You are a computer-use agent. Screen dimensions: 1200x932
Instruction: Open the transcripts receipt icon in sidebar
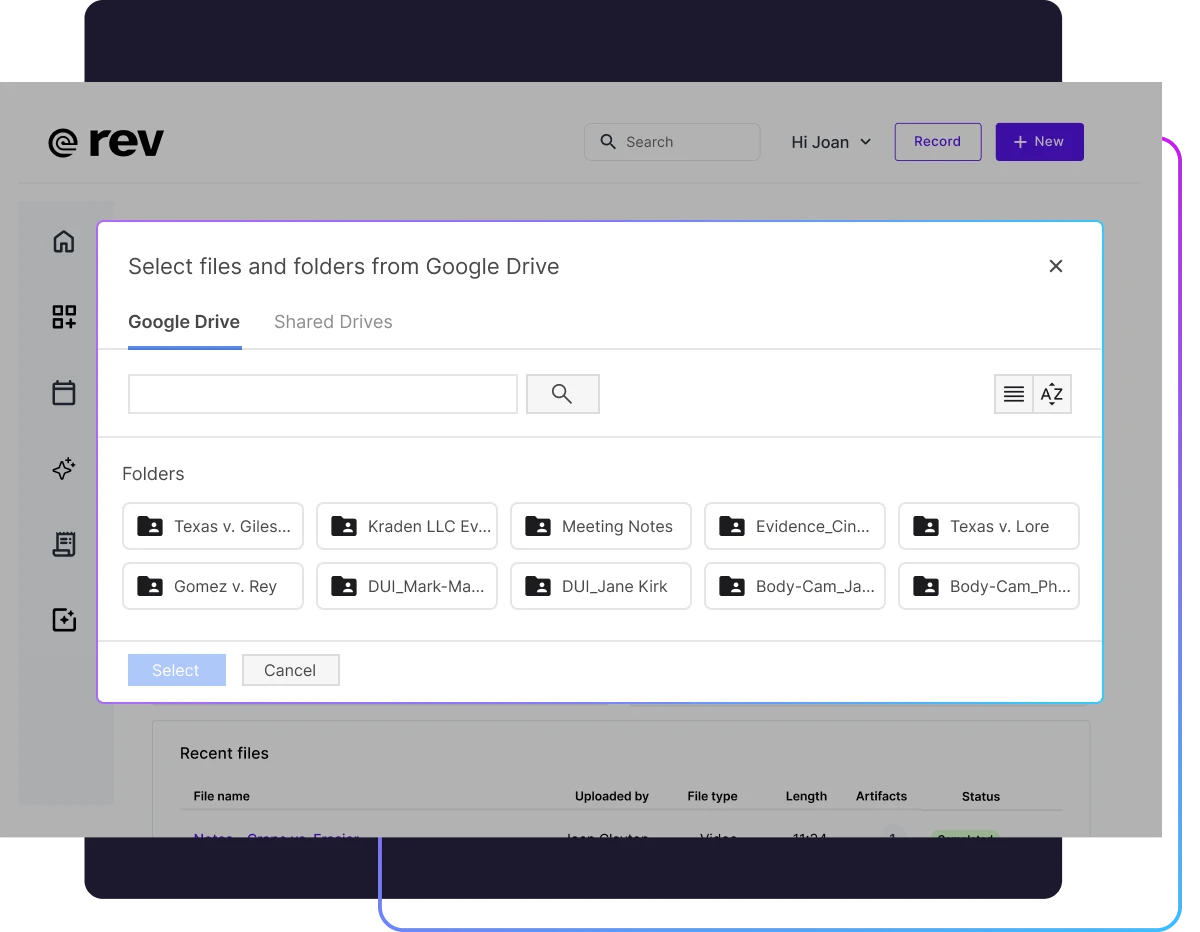64,544
